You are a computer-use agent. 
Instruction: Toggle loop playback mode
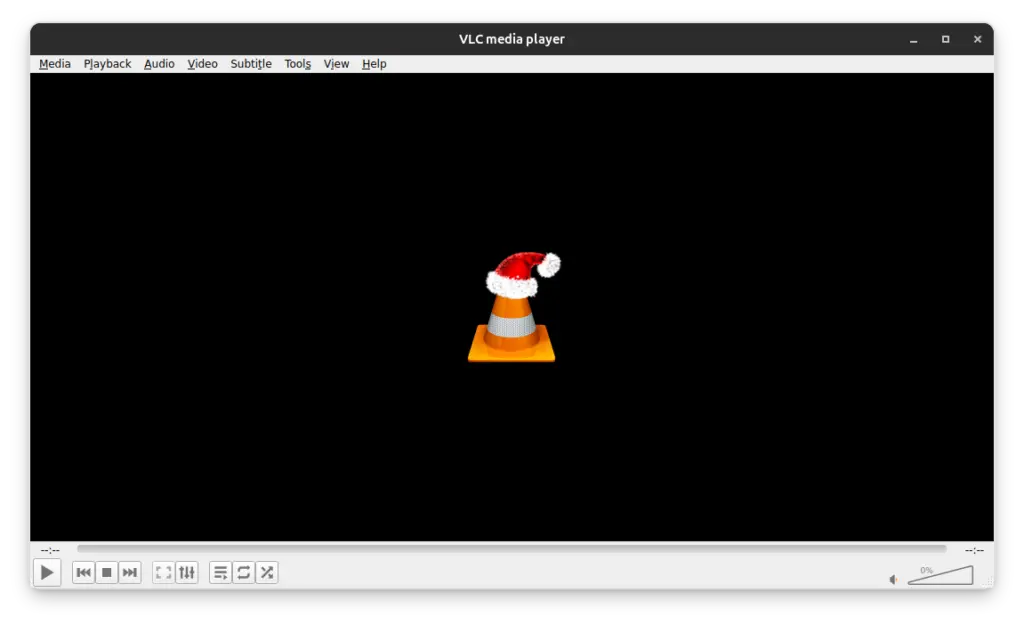point(243,572)
